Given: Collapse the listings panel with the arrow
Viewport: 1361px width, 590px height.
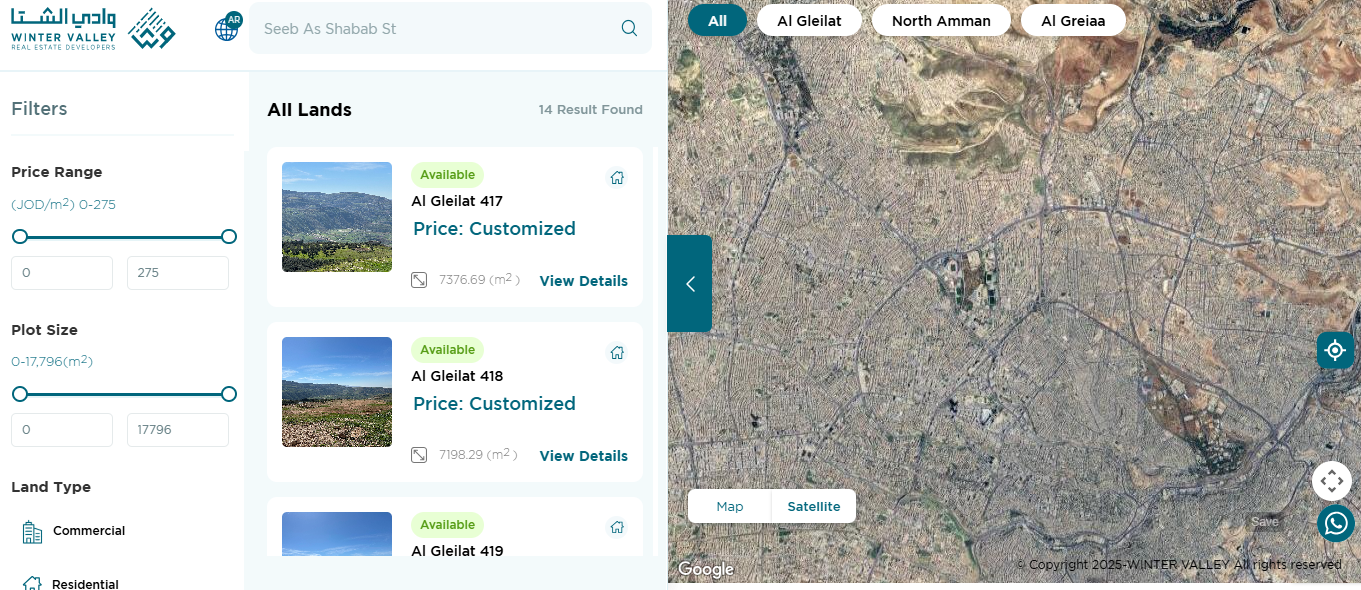Looking at the screenshot, I should point(690,284).
